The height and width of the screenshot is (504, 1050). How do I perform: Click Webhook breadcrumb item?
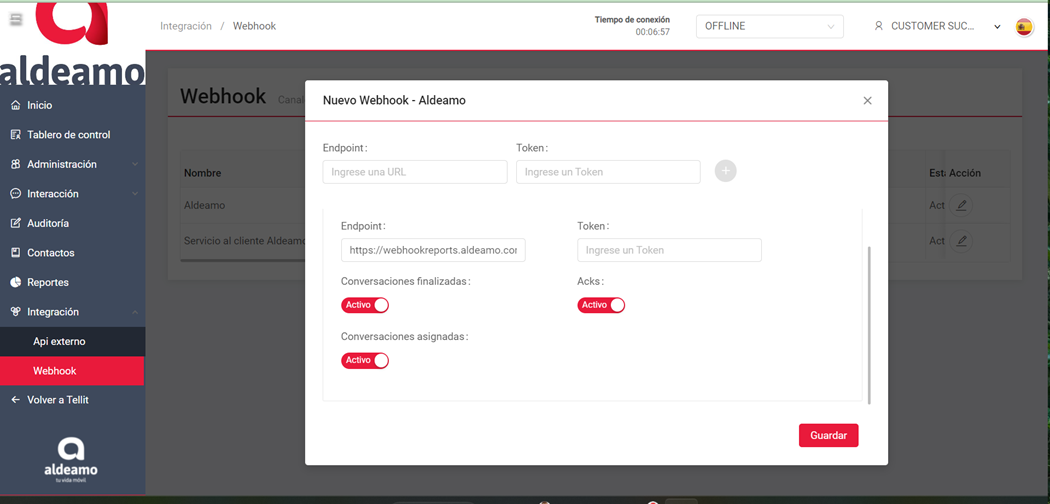[254, 26]
